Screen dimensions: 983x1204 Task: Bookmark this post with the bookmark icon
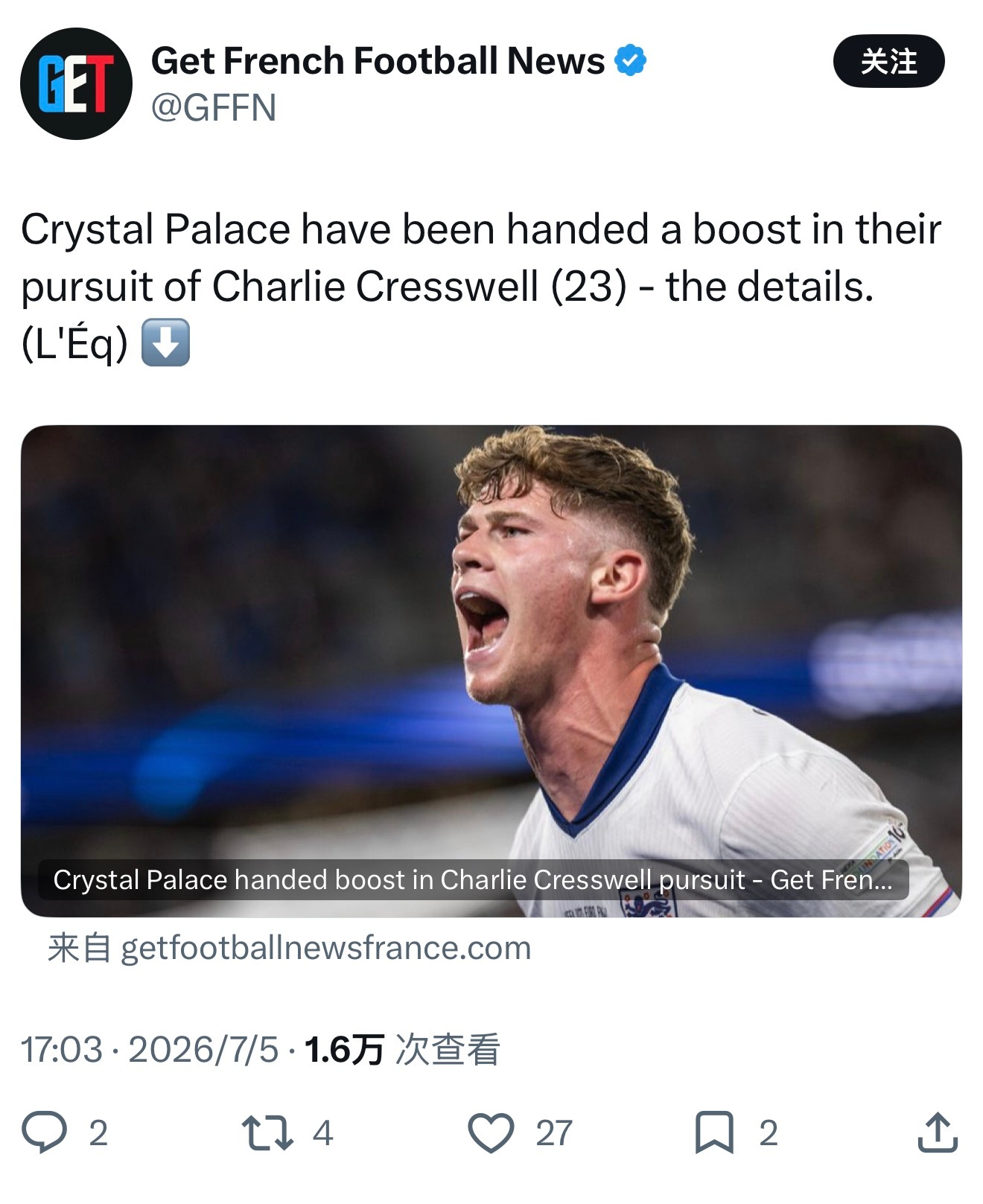click(714, 1133)
